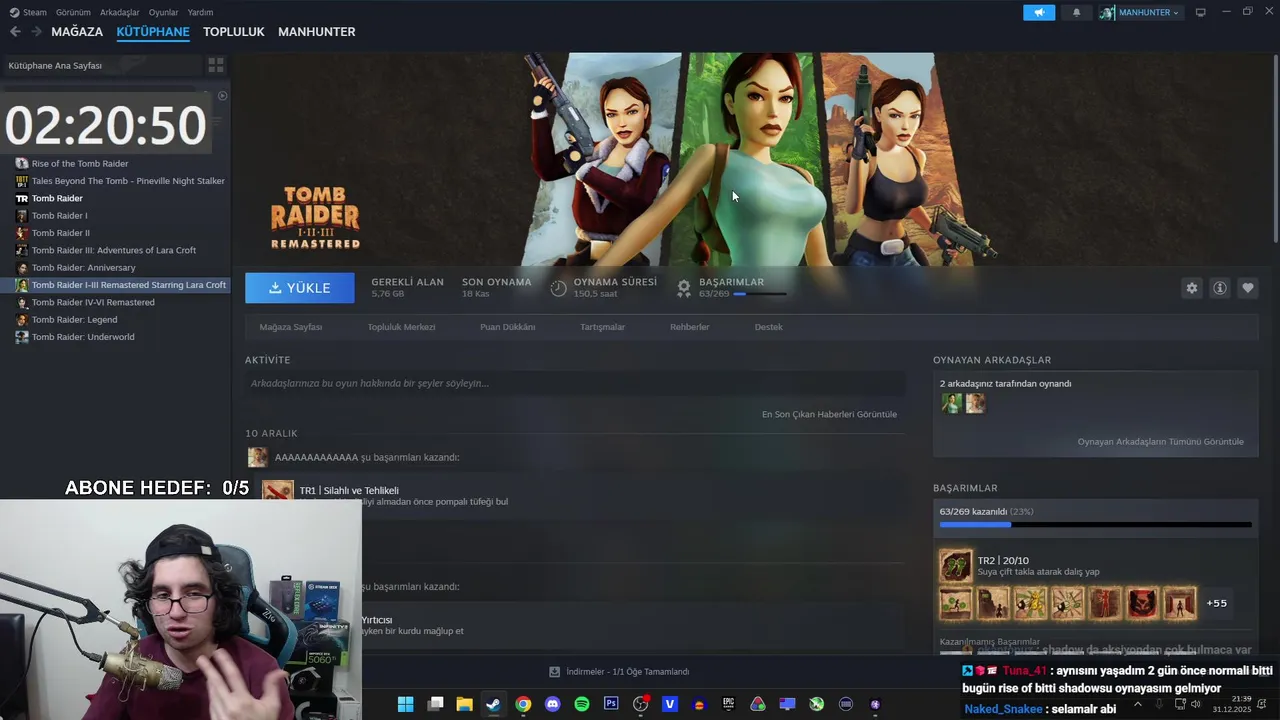Open first friend avatar under Oynayan Arkadaşlar

[951, 403]
